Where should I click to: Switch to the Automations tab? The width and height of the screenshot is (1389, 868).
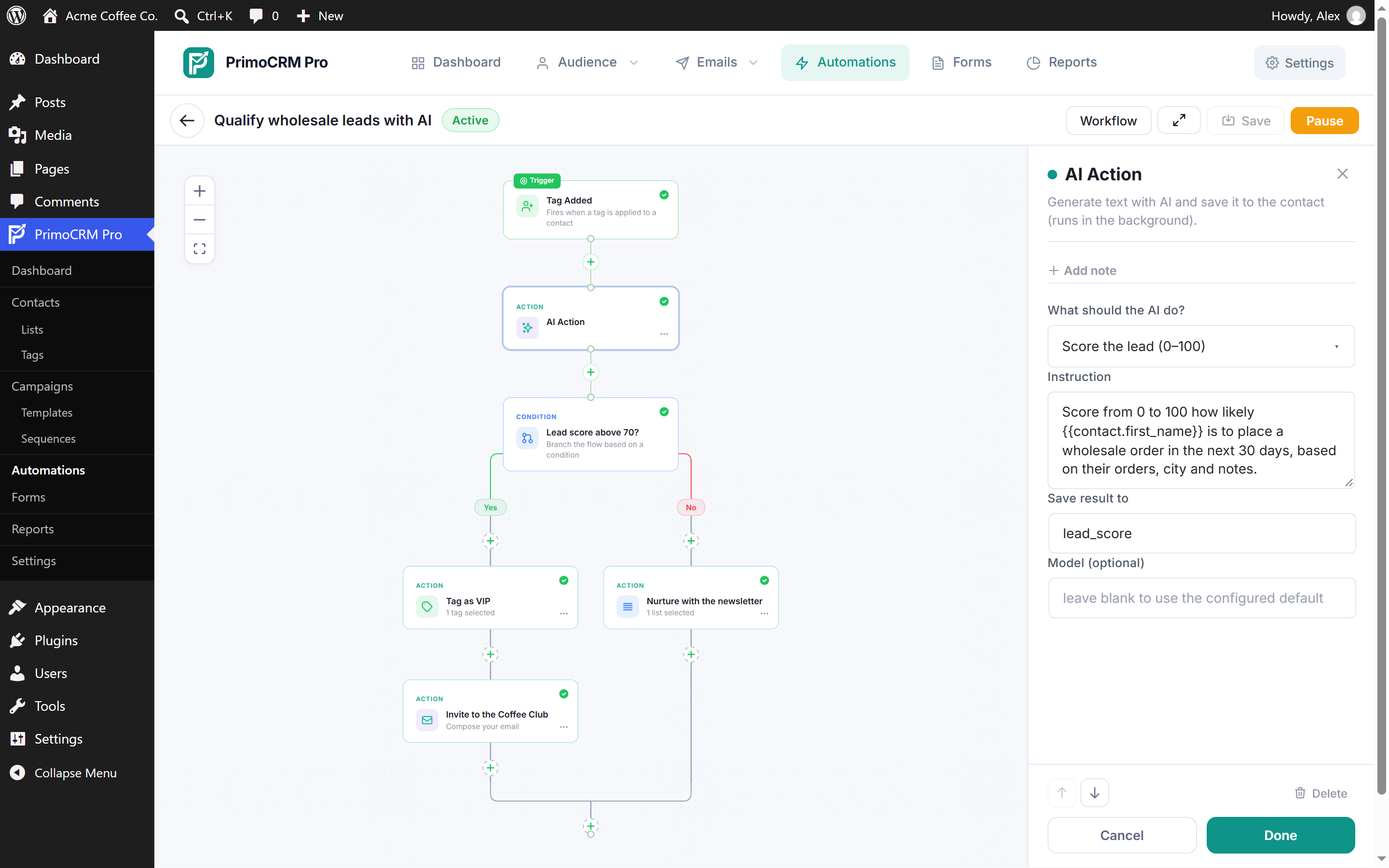[x=845, y=62]
